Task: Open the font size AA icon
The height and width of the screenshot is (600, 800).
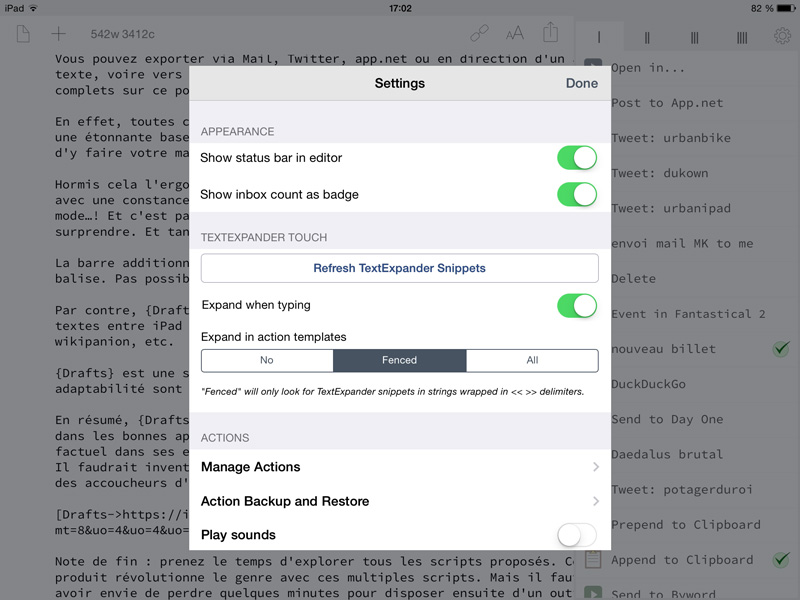Action: [515, 34]
